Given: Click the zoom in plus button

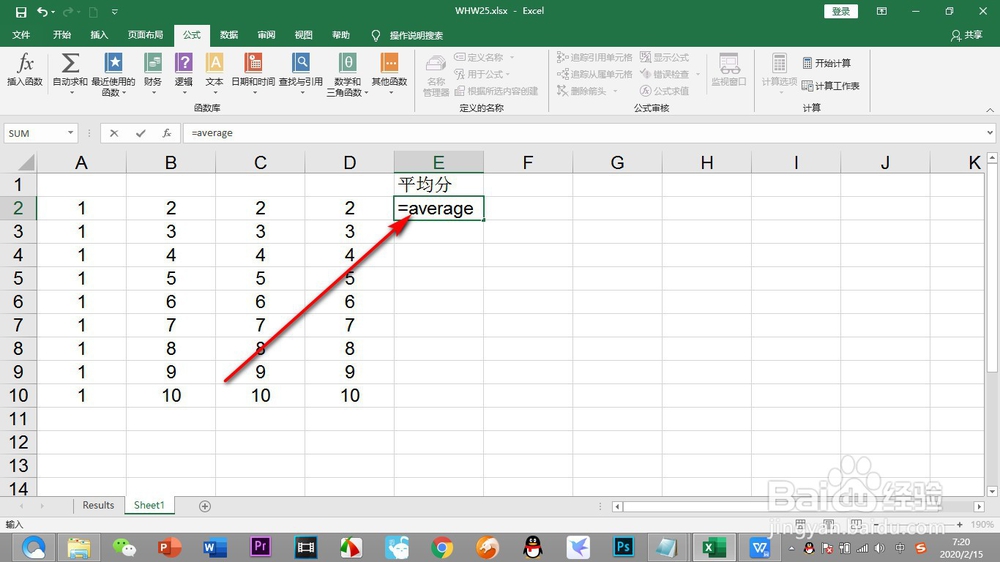Looking at the screenshot, I should pyautogui.click(x=959, y=524).
